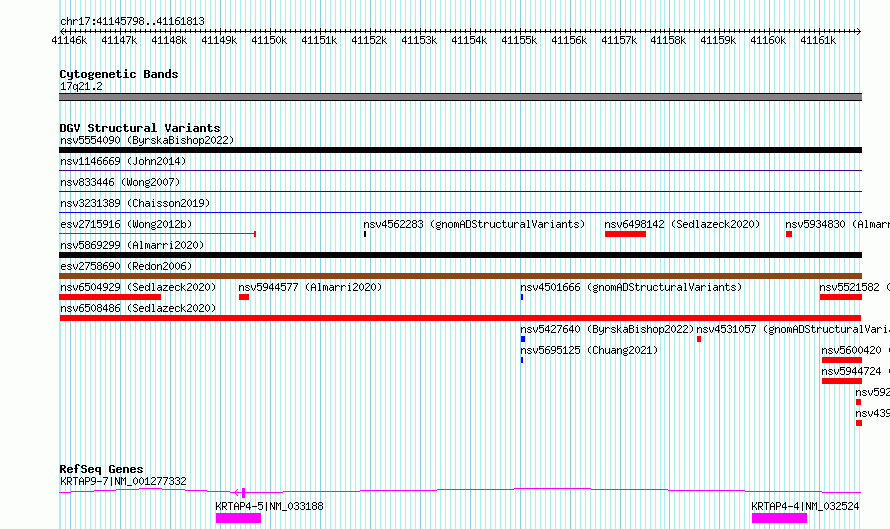Image resolution: width=890 pixels, height=529 pixels.
Task: Select the long red nsv6508486 bar
Action: click(x=460, y=318)
